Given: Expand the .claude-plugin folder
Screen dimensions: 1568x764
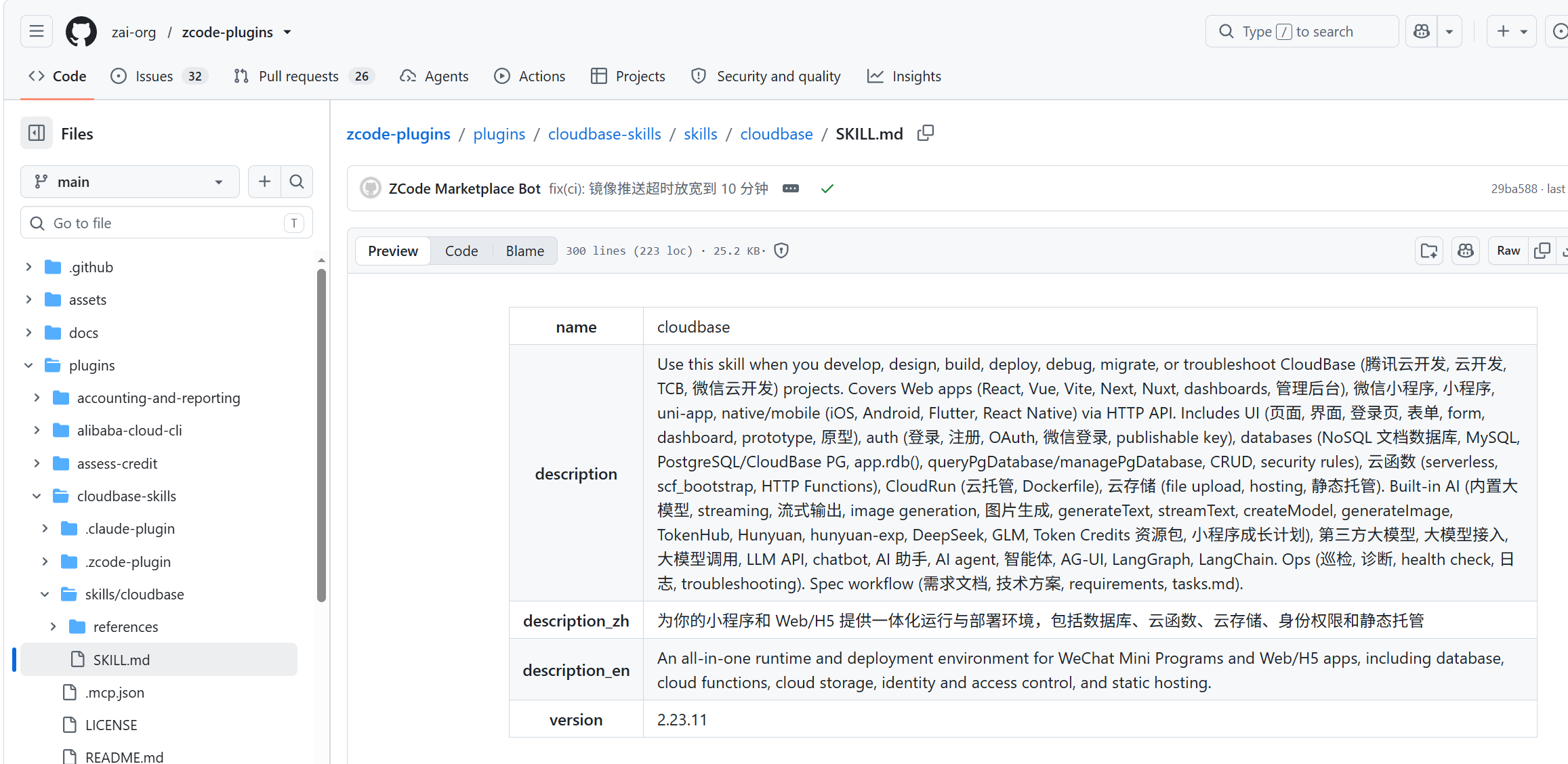Looking at the screenshot, I should (x=45, y=528).
